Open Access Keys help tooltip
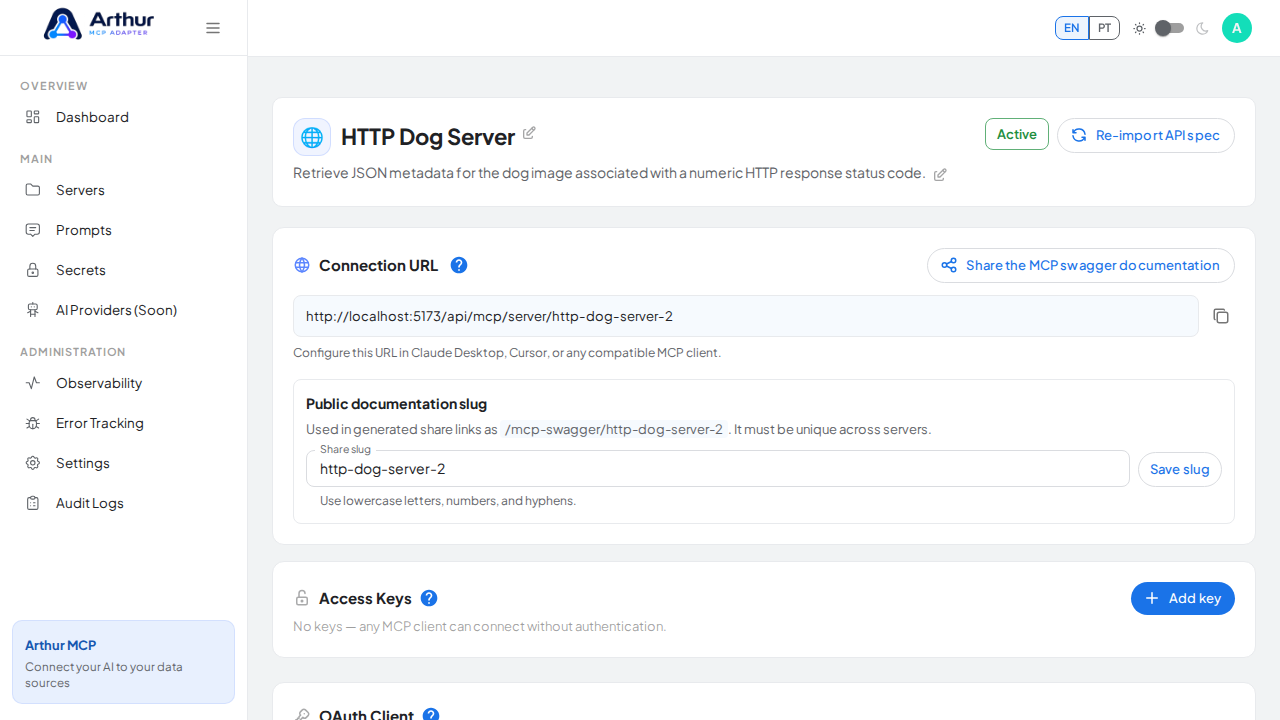1280x720 pixels. click(x=429, y=598)
